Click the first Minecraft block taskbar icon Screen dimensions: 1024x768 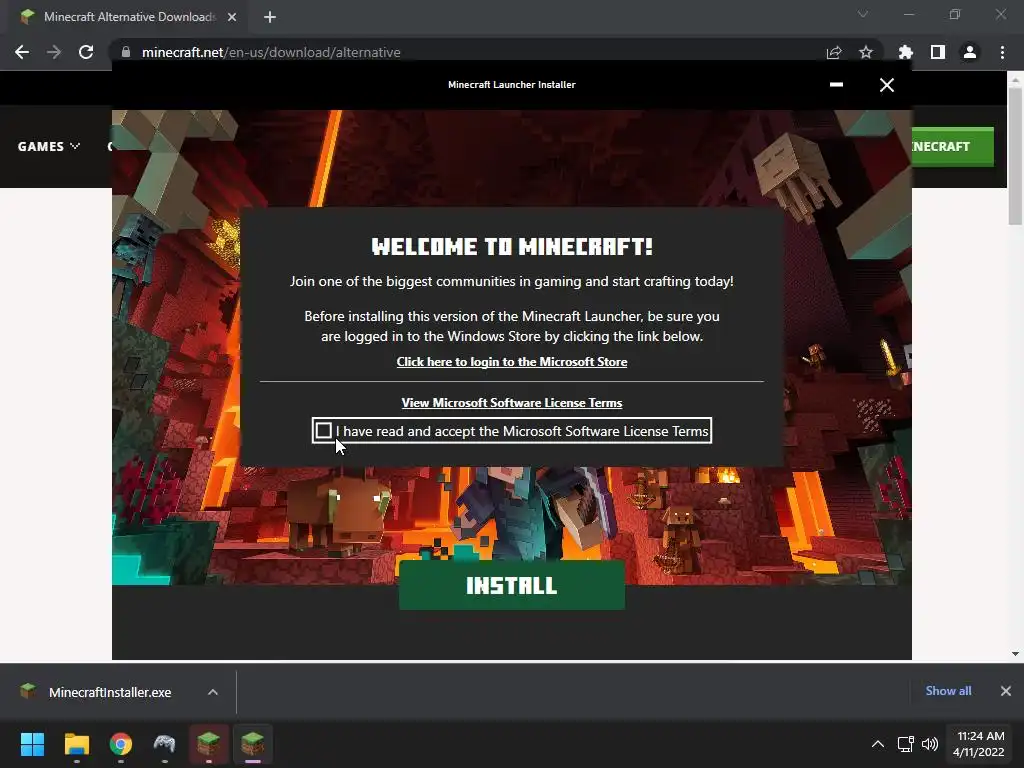click(208, 744)
